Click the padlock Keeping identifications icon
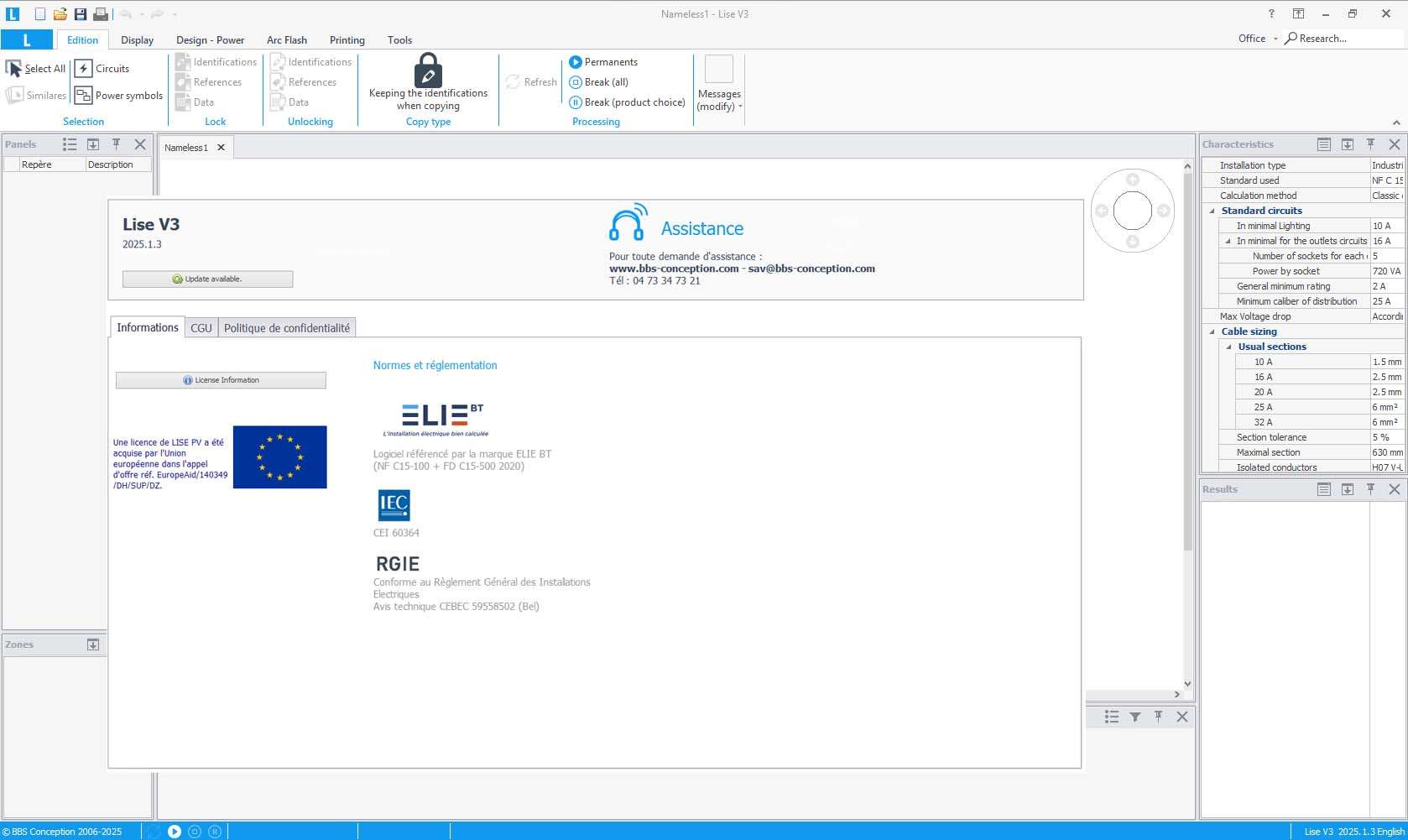The image size is (1408, 840). tap(428, 70)
